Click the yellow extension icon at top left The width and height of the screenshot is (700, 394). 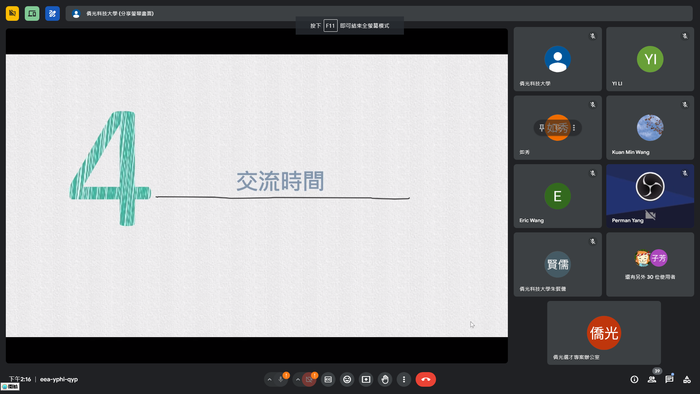click(x=12, y=13)
